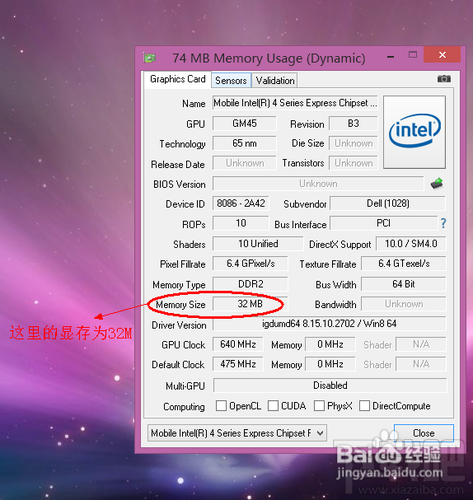Open the graphics adapter selection dropdown
Image resolution: width=473 pixels, height=500 pixels.
[237, 433]
